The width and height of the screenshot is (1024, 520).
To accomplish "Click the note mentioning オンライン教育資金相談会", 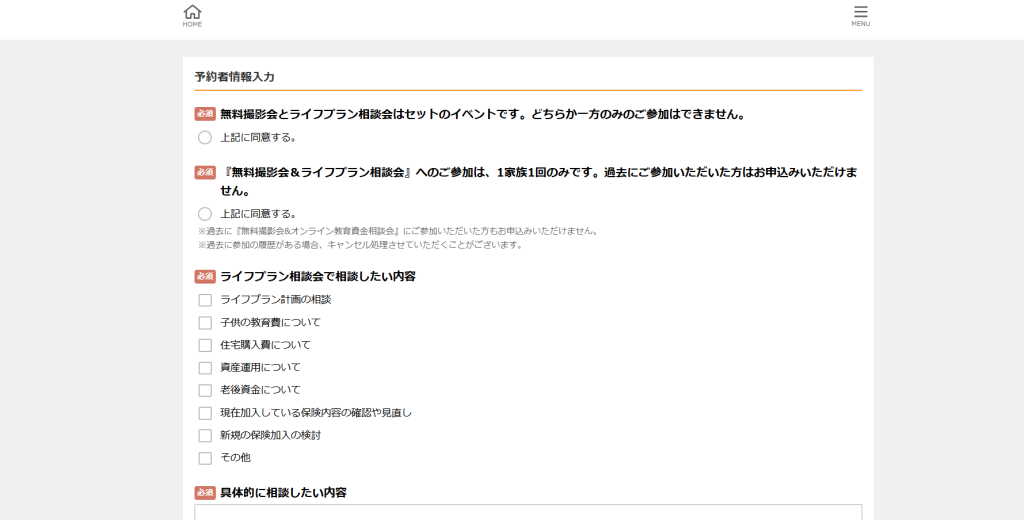I will (398, 231).
